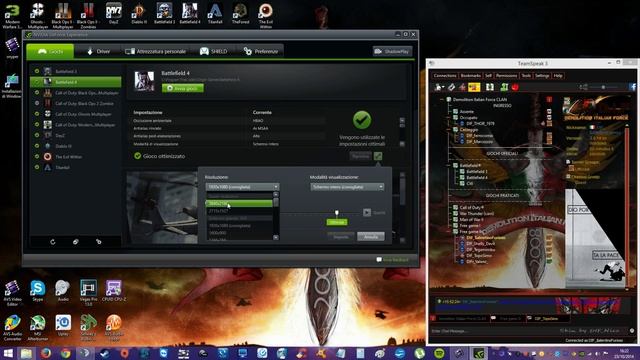Viewport: 640px width, 360px height.
Task: Click the emoticon icon beside chat input
Action: [x=632, y=331]
